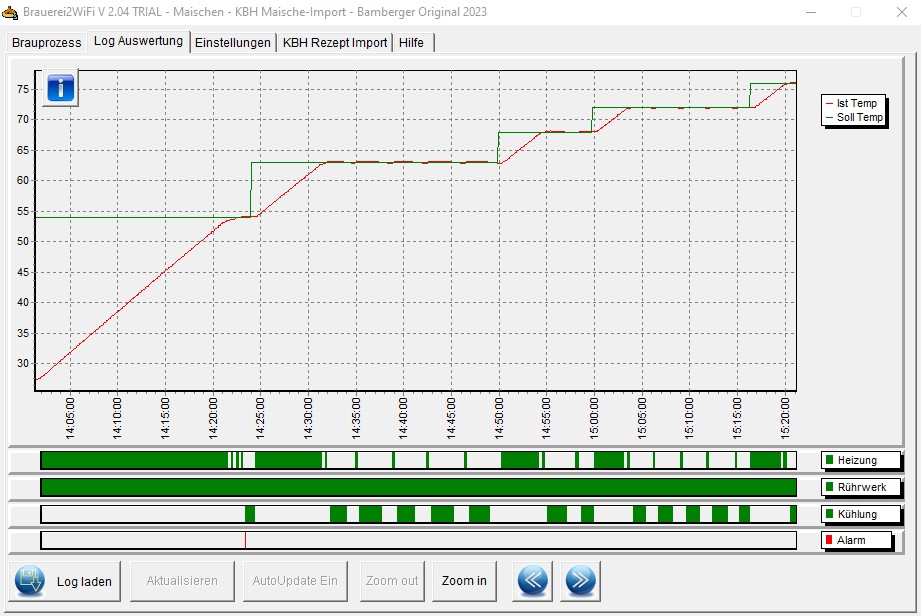Select the Kühlung legend entry
Image resolution: width=921 pixels, height=616 pixels.
click(x=856, y=514)
